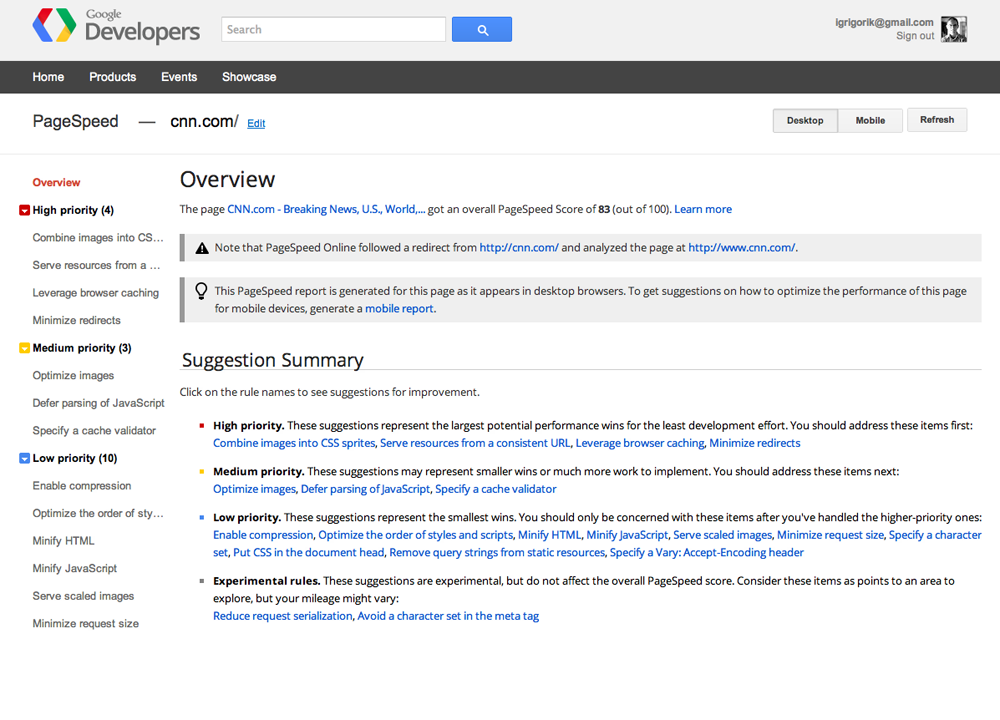1000x720 pixels.
Task: Open sidebar item Optimize the order of sty…
Action: point(98,513)
